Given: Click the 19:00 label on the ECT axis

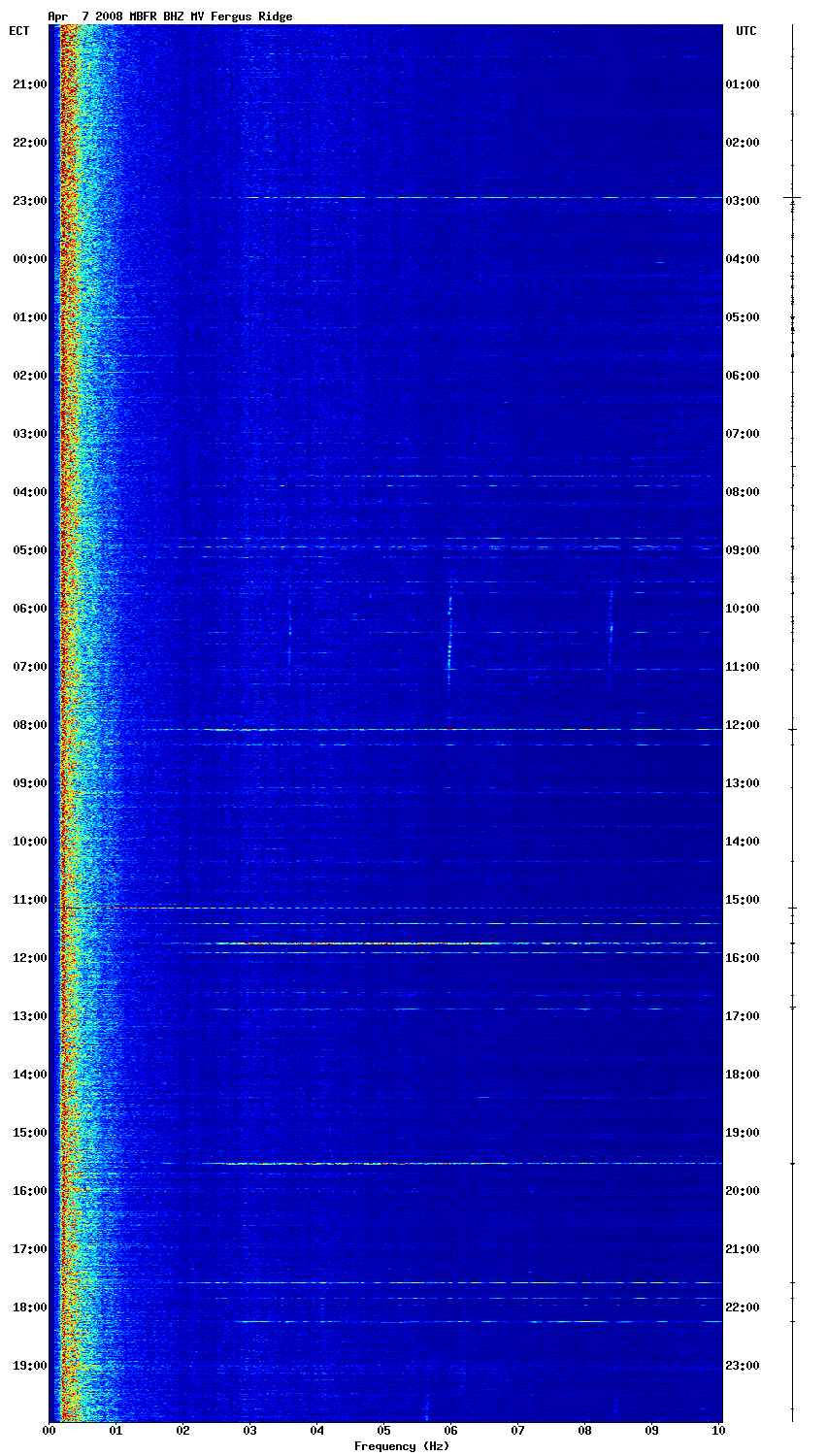Looking at the screenshot, I should pyautogui.click(x=29, y=1366).
